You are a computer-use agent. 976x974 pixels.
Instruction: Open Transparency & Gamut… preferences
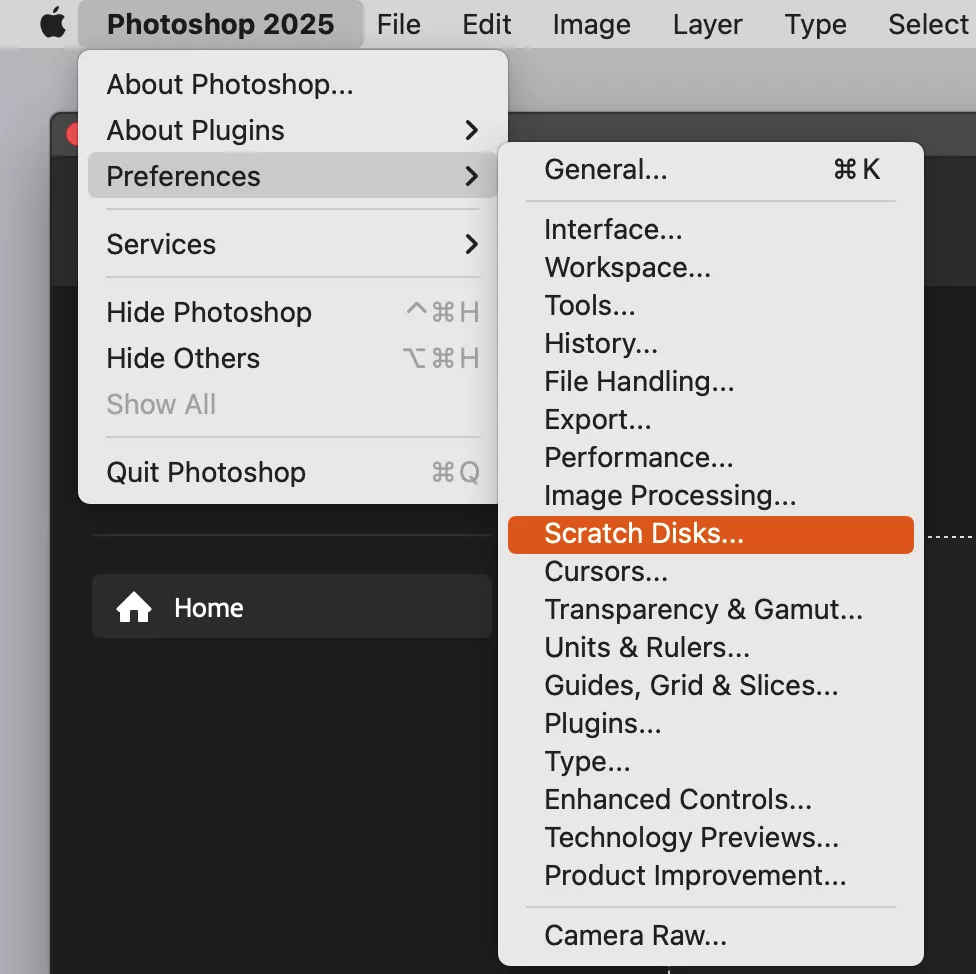[711, 610]
